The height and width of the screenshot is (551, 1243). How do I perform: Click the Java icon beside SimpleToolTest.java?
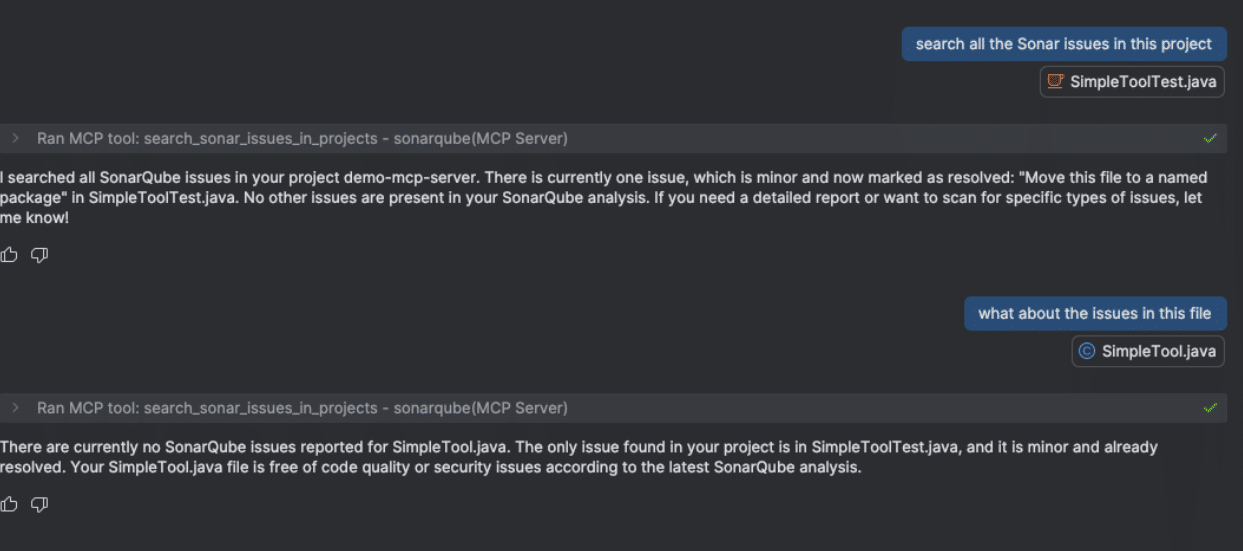pyautogui.click(x=1054, y=82)
